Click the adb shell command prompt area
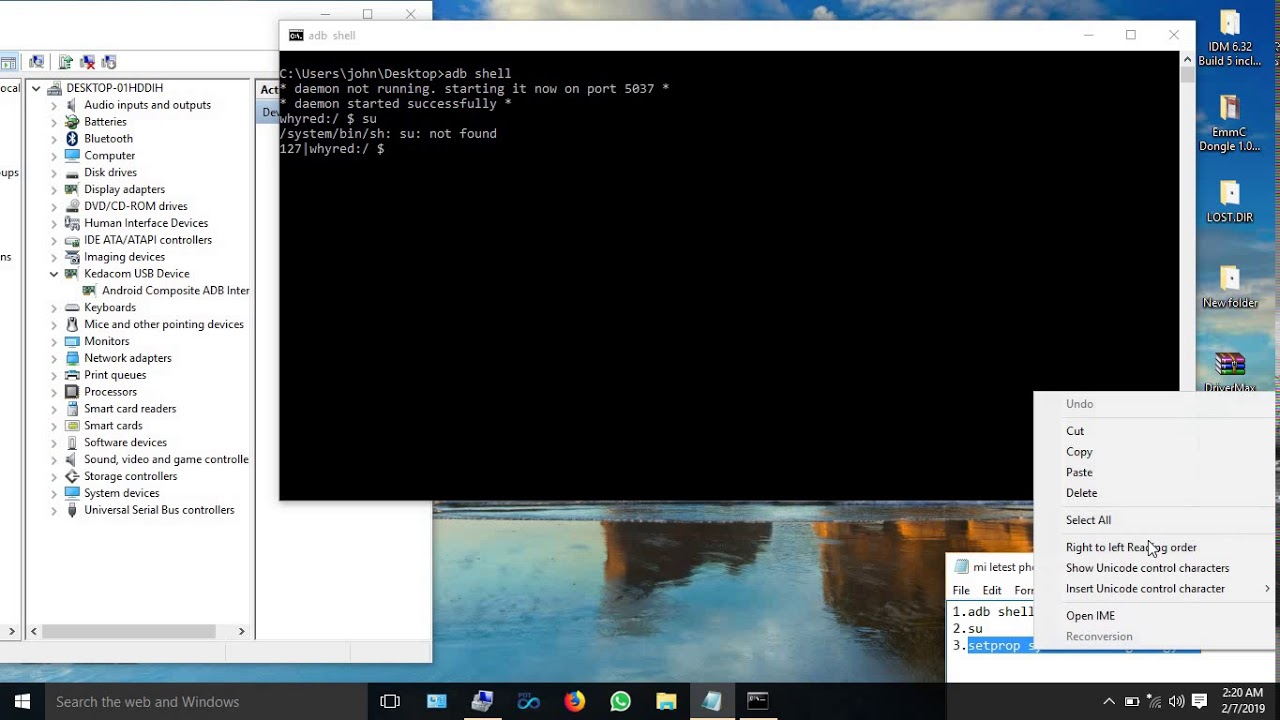Image resolution: width=1280 pixels, height=720 pixels. (x=730, y=275)
